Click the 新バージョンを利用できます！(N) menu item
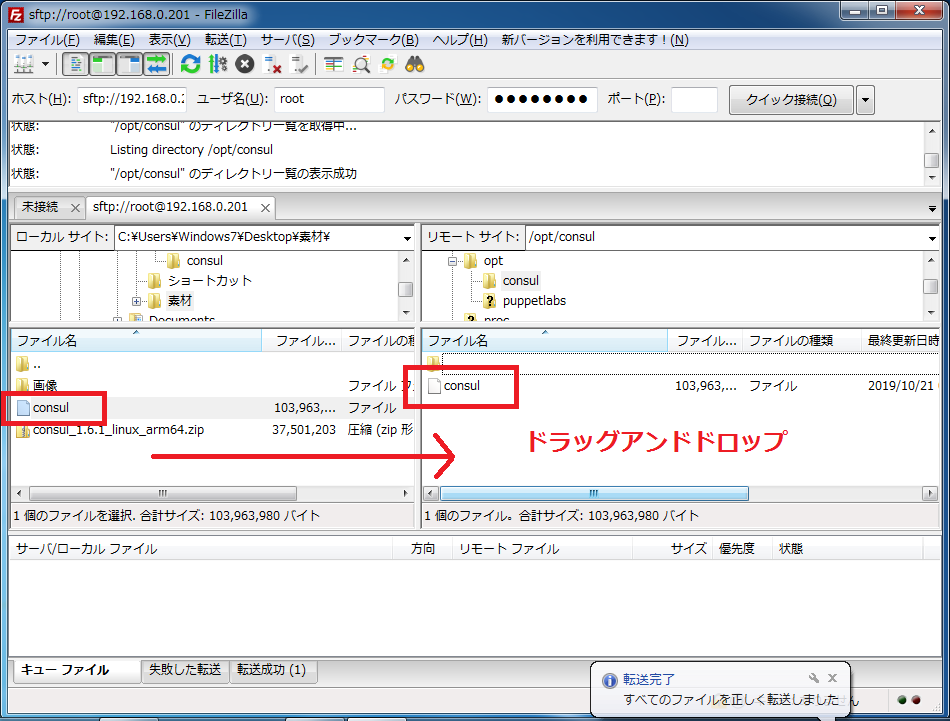 tap(595, 40)
